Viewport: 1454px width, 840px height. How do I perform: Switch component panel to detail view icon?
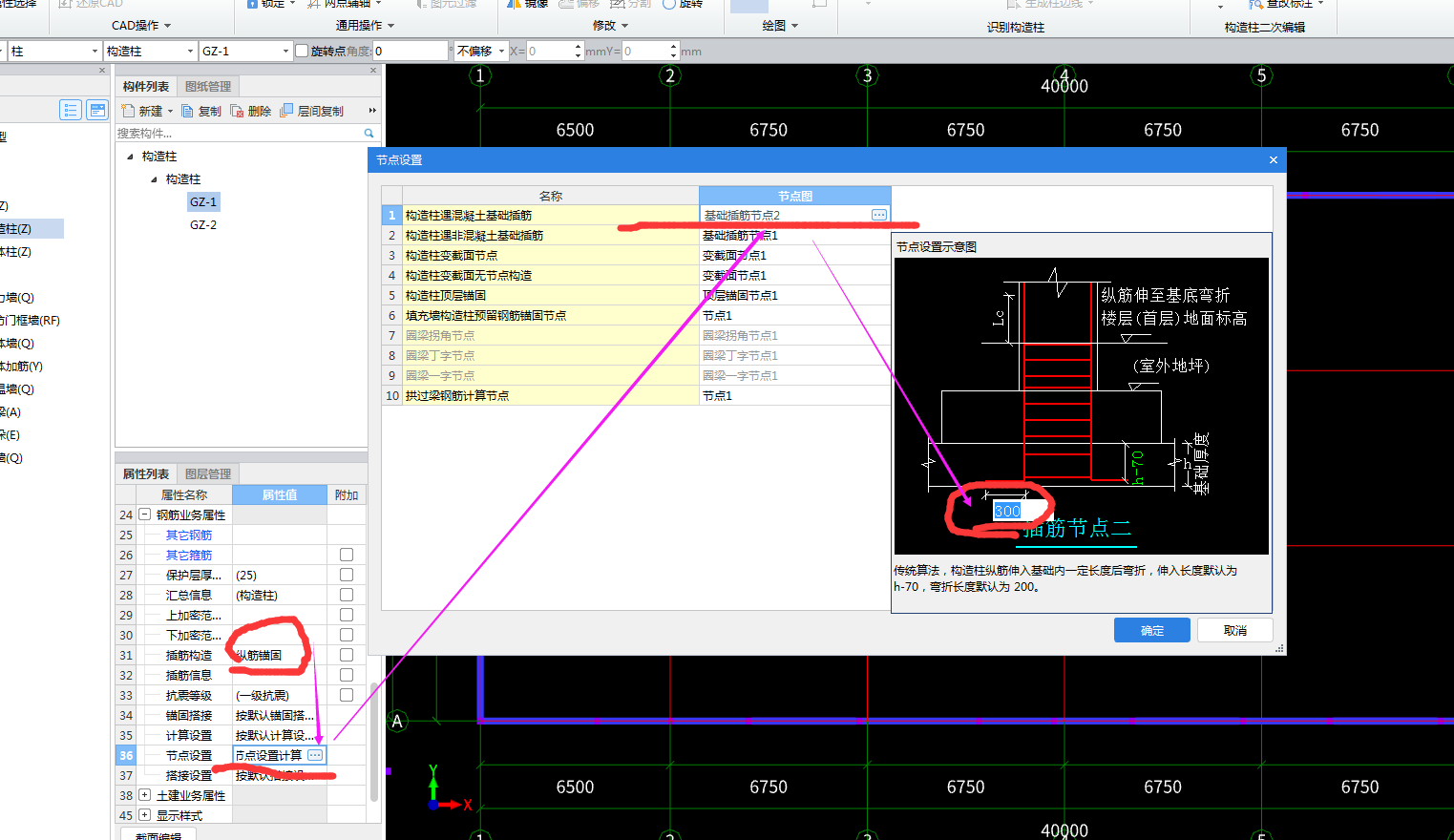[x=97, y=110]
